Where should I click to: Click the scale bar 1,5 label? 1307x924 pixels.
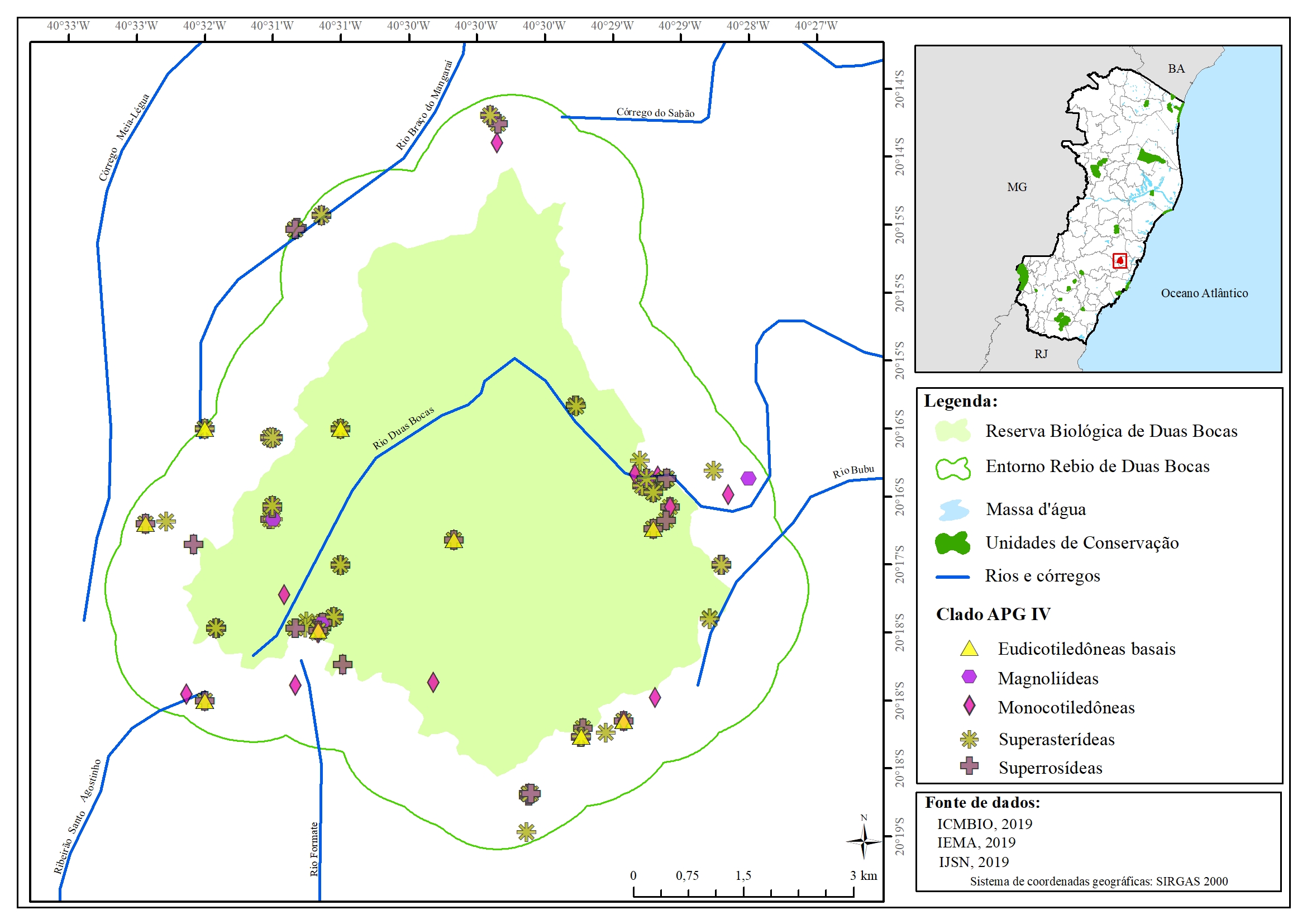coord(743,875)
